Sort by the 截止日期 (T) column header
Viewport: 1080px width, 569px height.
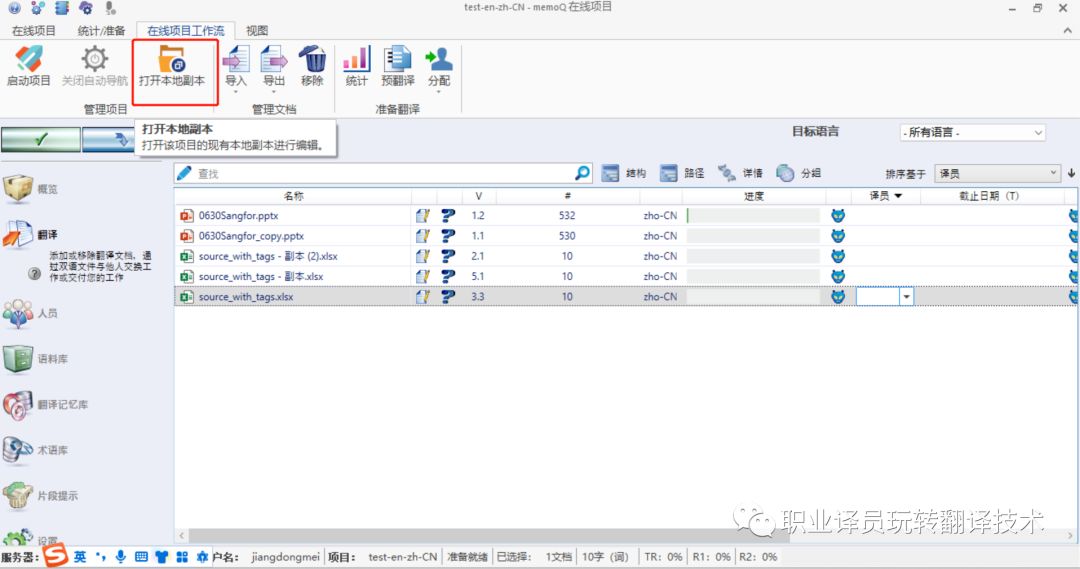pyautogui.click(x=988, y=196)
